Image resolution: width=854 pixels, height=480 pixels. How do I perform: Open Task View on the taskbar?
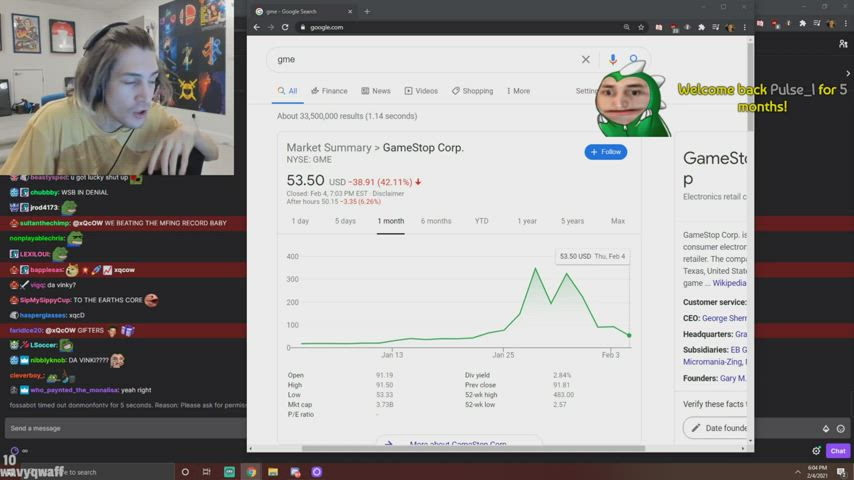(206, 472)
